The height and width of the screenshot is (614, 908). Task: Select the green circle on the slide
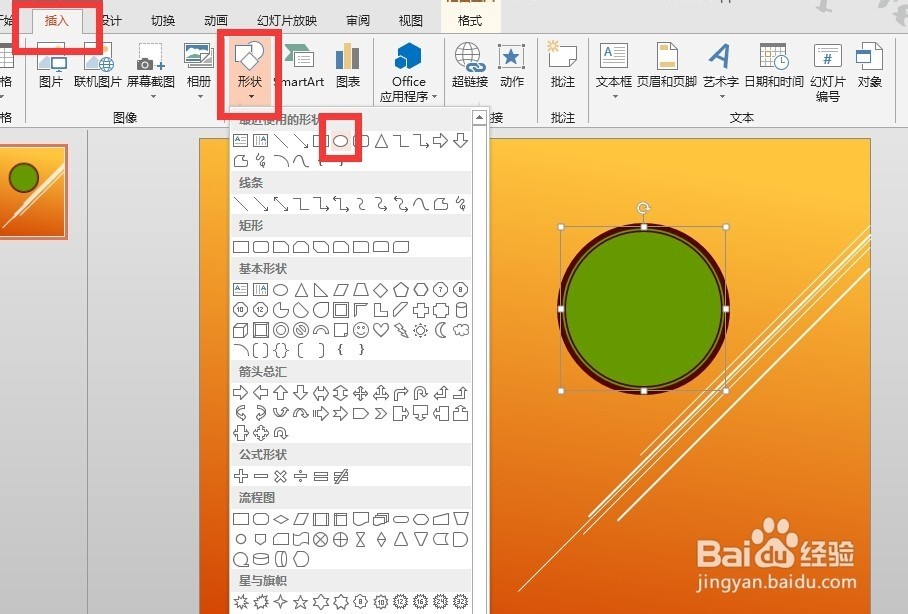coord(643,309)
